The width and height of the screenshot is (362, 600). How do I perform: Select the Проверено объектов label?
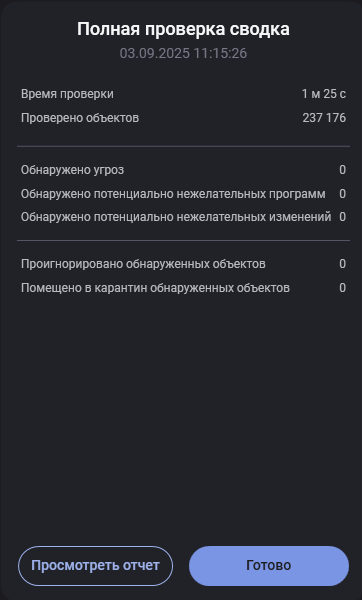[x=80, y=118]
